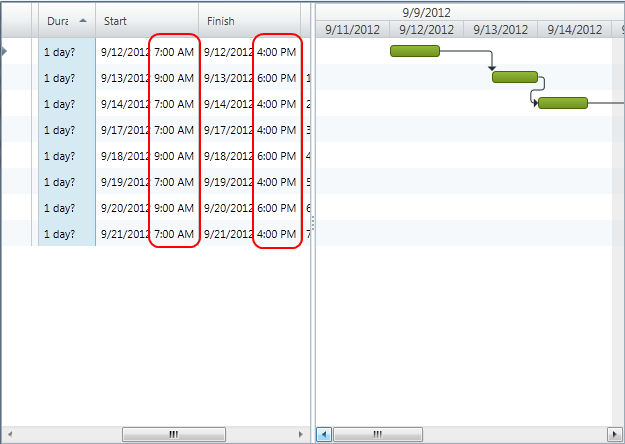Select the 9/9/2012 week header in timeline
The height and width of the screenshot is (444, 625).
point(426,12)
